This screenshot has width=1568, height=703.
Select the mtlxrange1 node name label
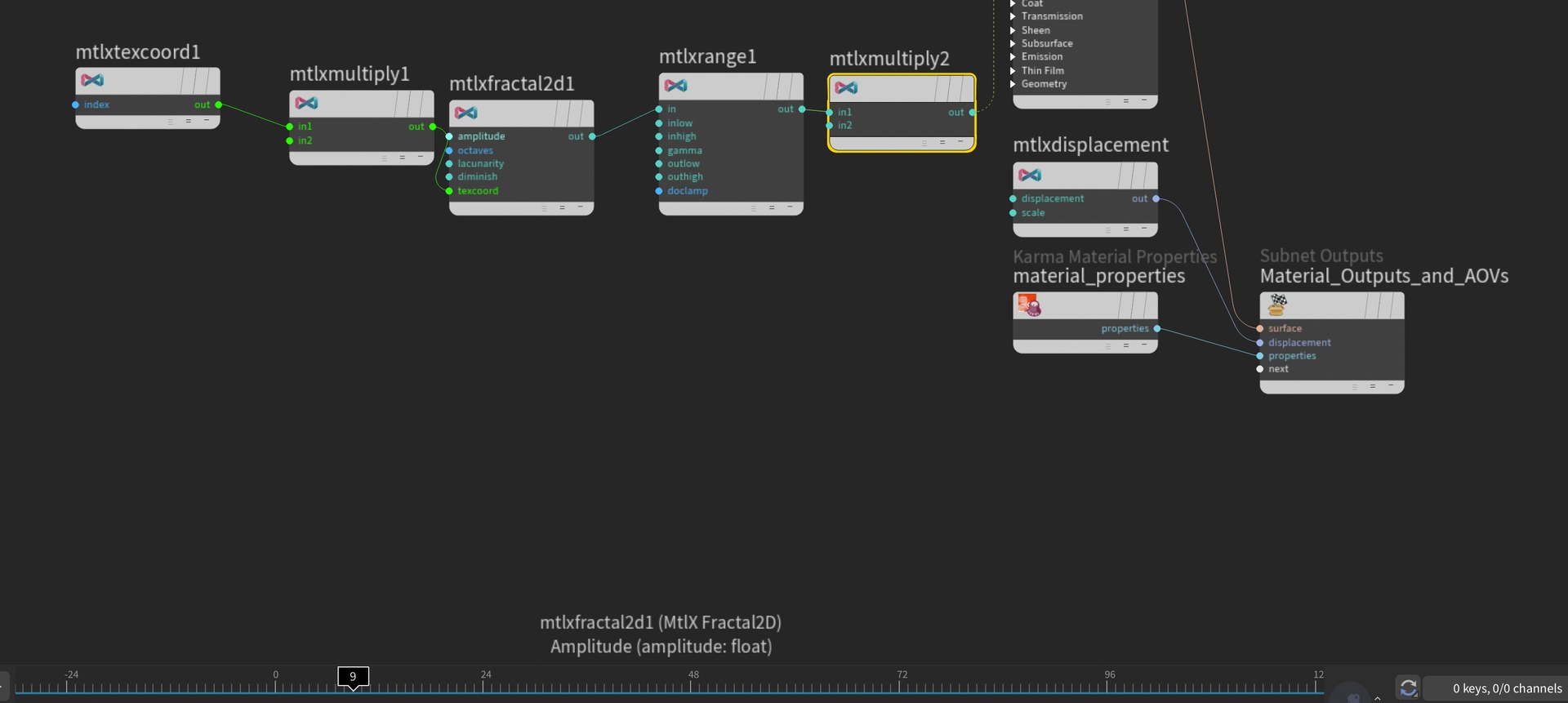pyautogui.click(x=707, y=56)
